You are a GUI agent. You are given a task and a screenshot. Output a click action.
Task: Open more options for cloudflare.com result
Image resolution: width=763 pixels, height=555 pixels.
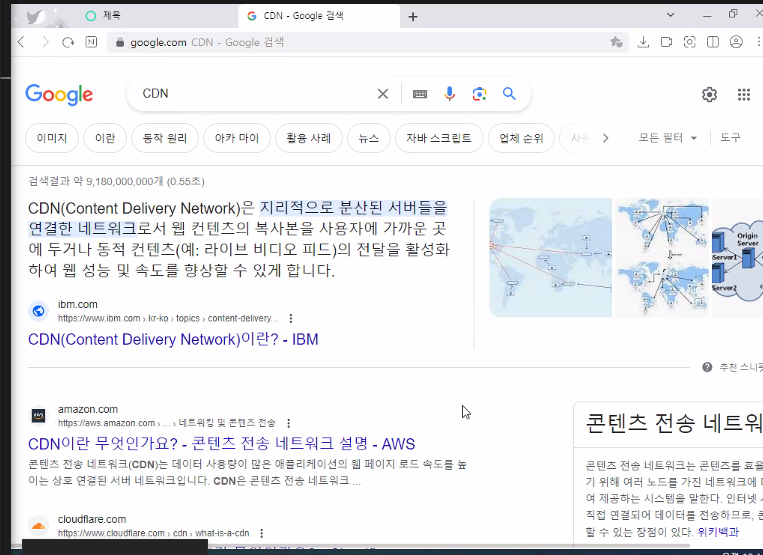click(262, 533)
